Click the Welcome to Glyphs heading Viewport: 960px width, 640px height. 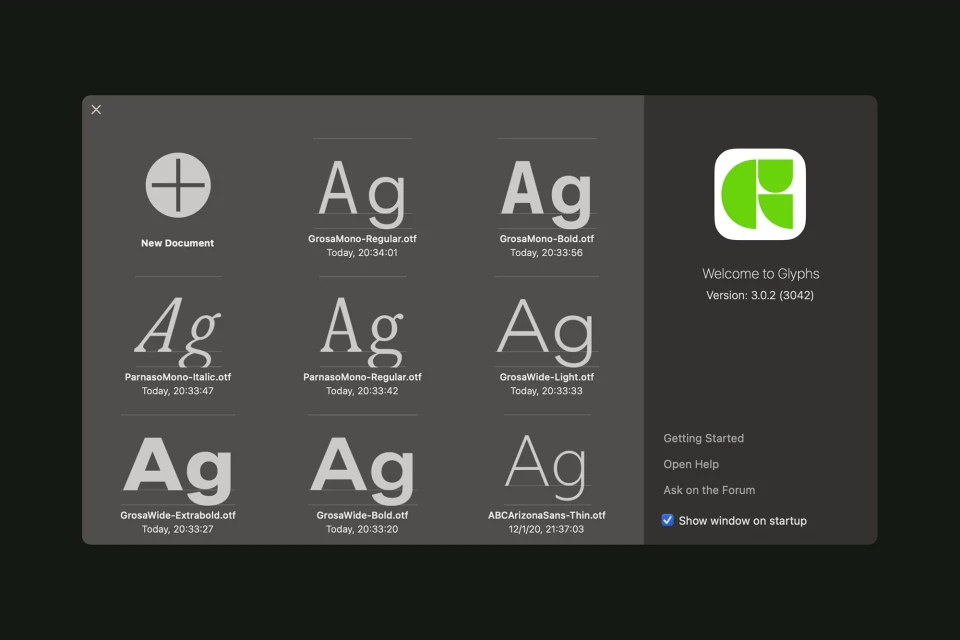[x=761, y=273]
